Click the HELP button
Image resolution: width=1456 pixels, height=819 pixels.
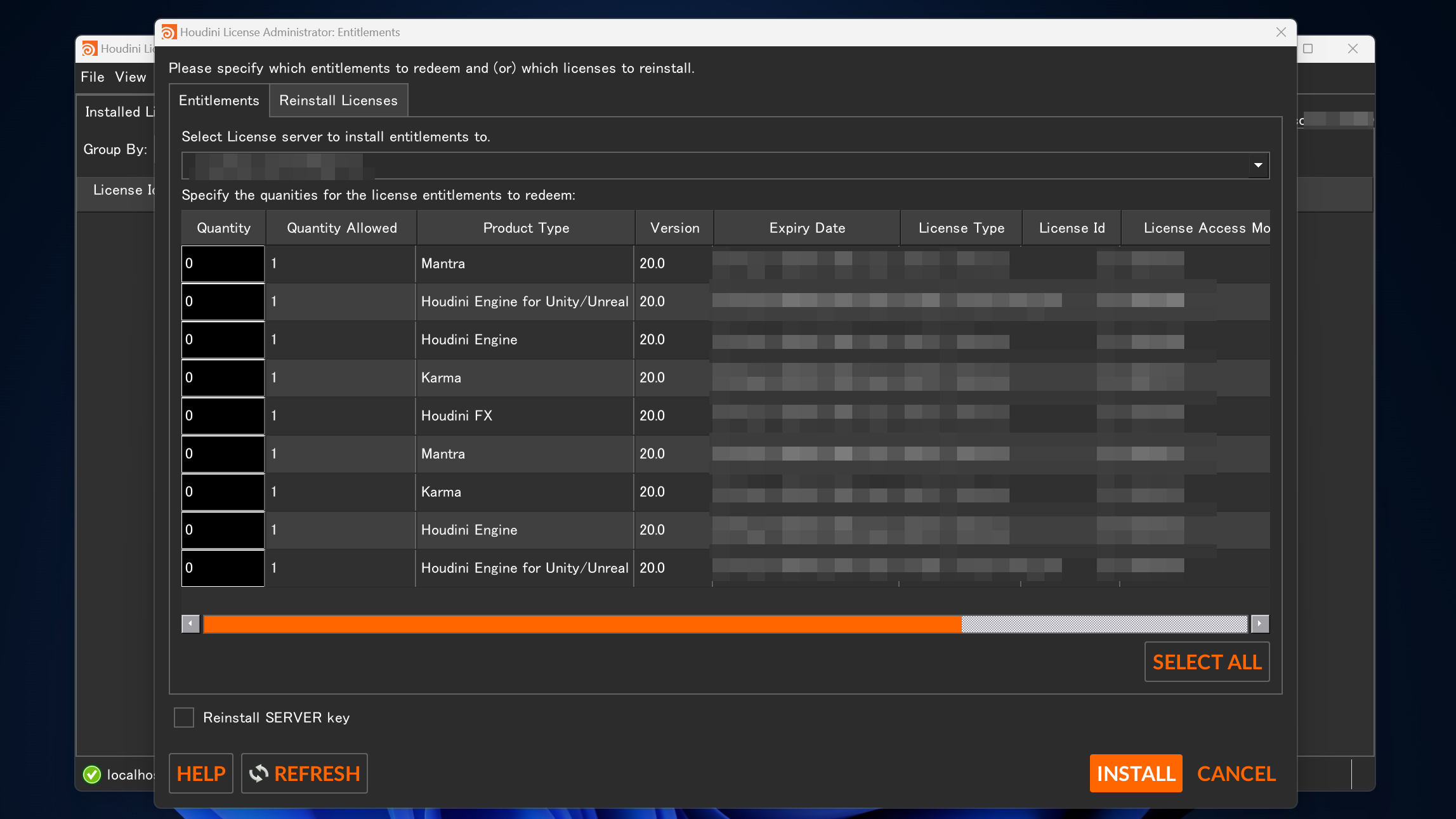click(x=201, y=773)
